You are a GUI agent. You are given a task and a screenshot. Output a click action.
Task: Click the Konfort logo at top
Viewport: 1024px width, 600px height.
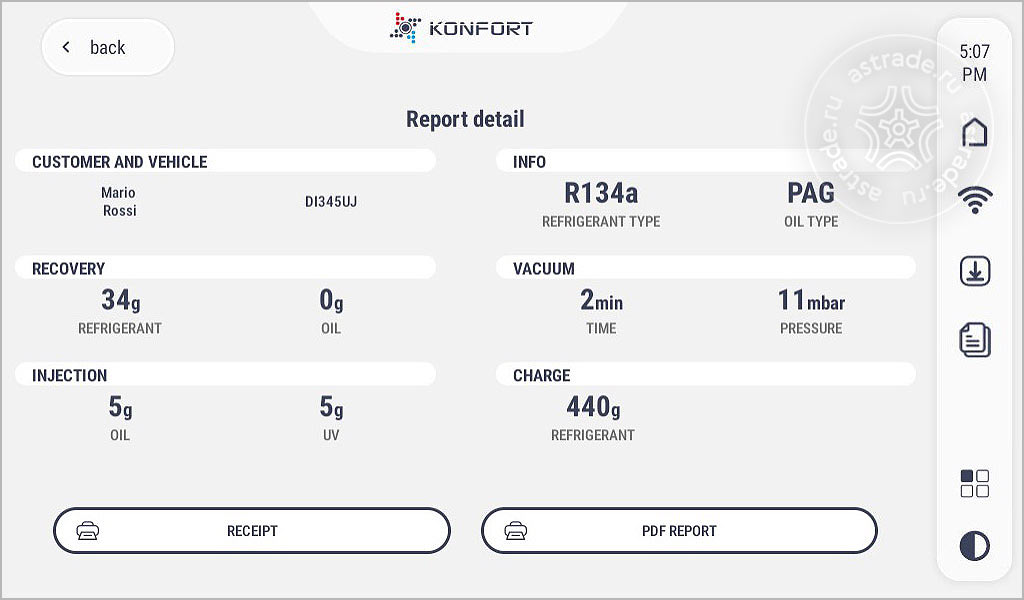(461, 28)
